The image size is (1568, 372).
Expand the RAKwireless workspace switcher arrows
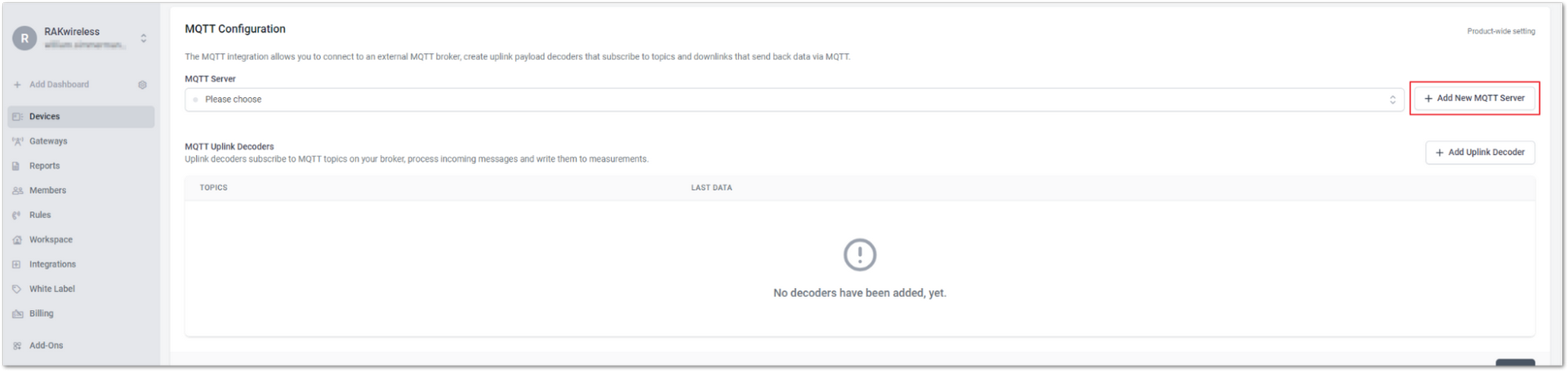[144, 38]
